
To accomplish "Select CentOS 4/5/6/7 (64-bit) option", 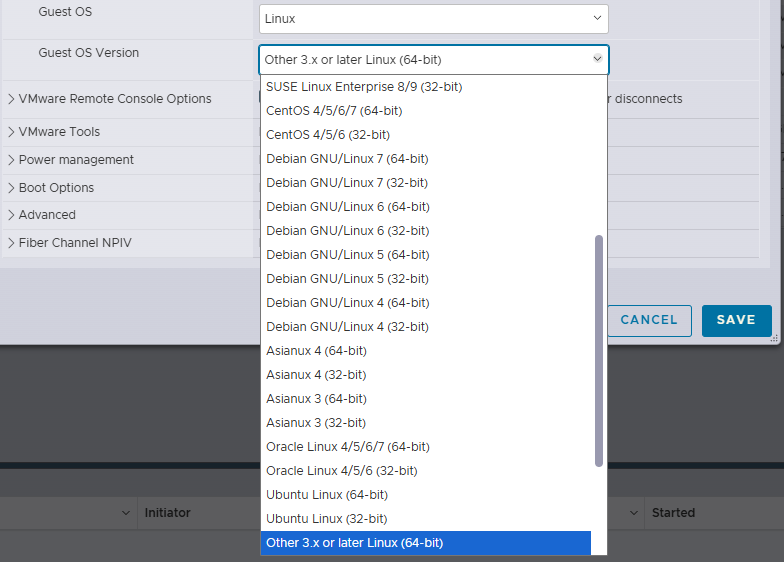I will (x=426, y=110).
